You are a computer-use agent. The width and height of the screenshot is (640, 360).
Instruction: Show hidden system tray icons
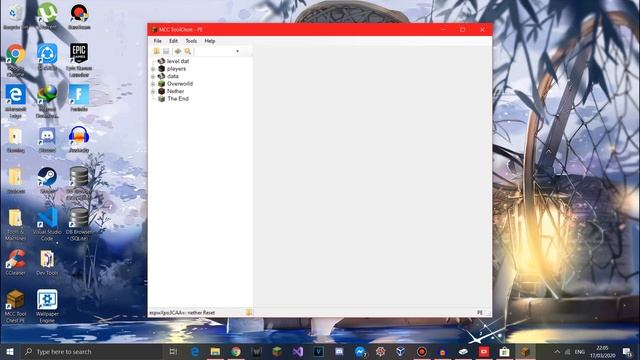[x=557, y=351]
